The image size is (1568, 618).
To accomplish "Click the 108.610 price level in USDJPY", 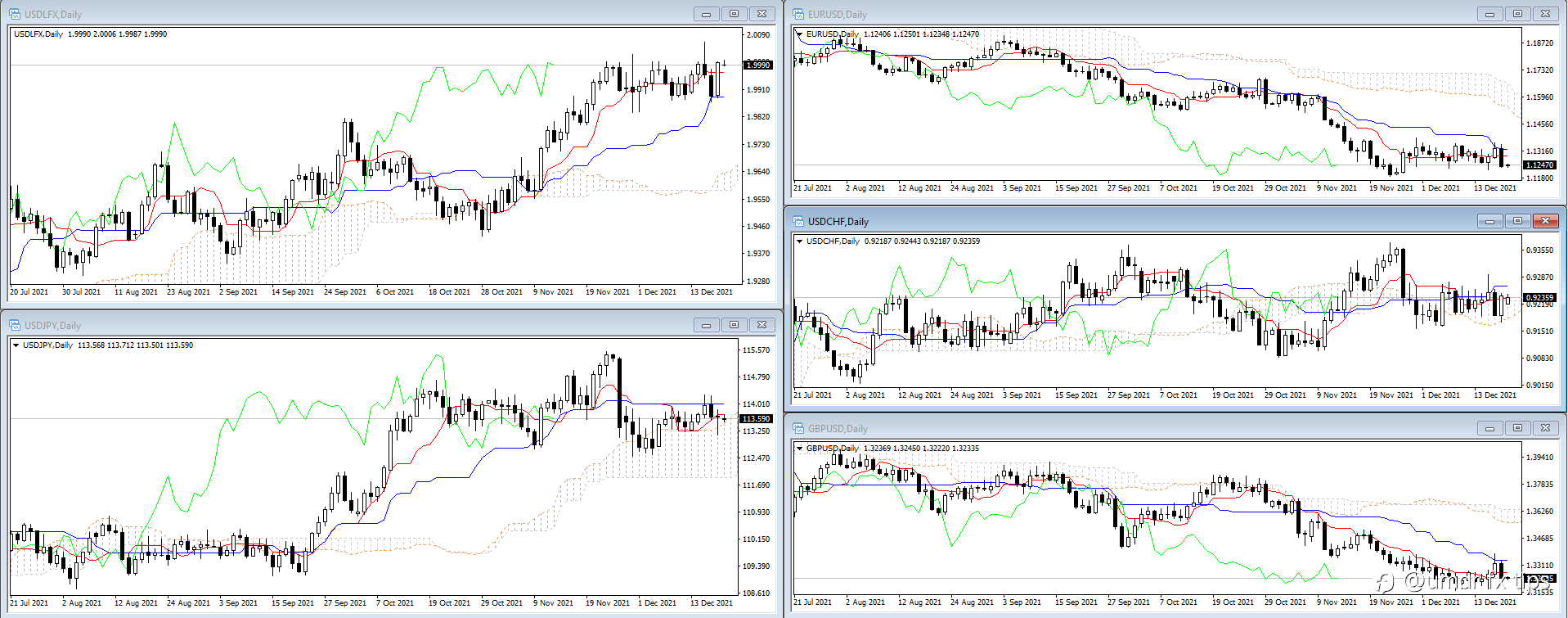I will (x=756, y=593).
